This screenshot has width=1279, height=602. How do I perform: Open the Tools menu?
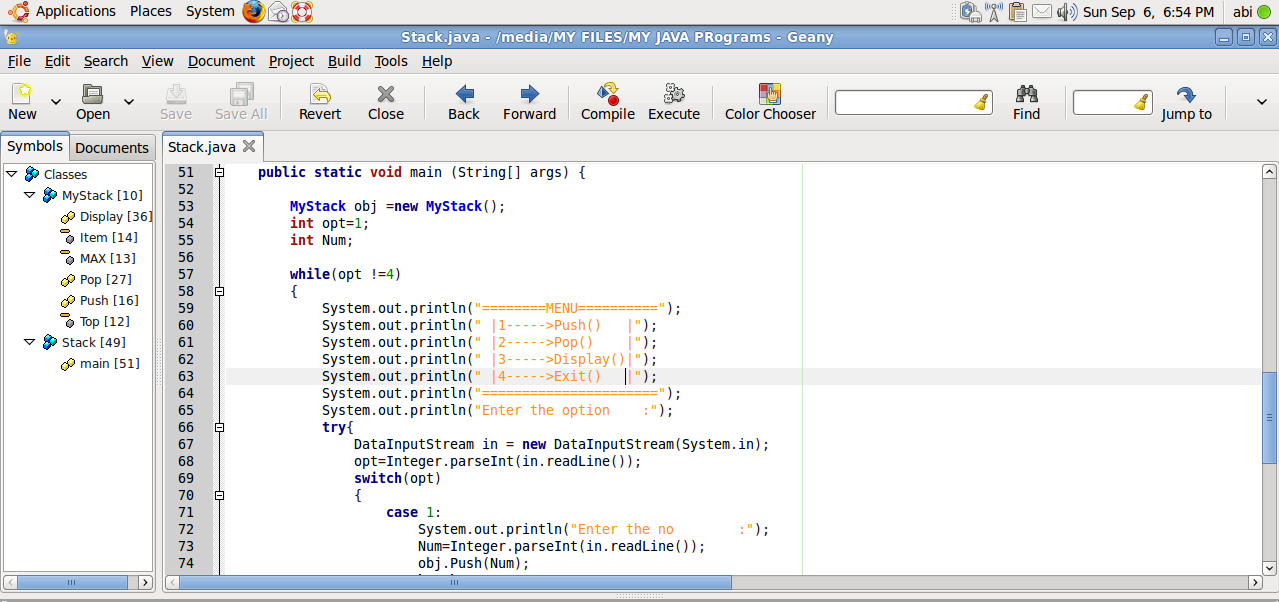tap(391, 61)
